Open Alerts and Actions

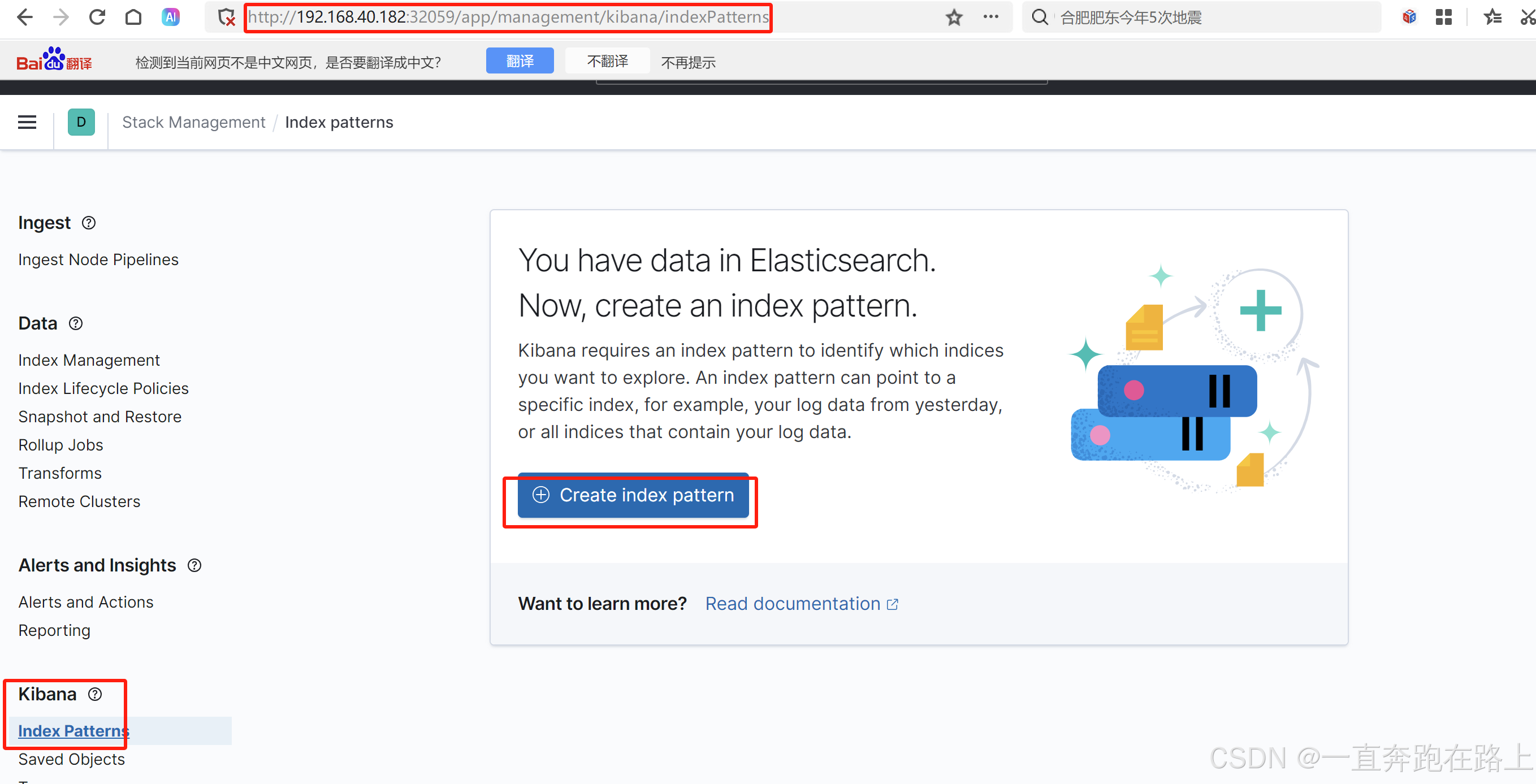coord(86,603)
